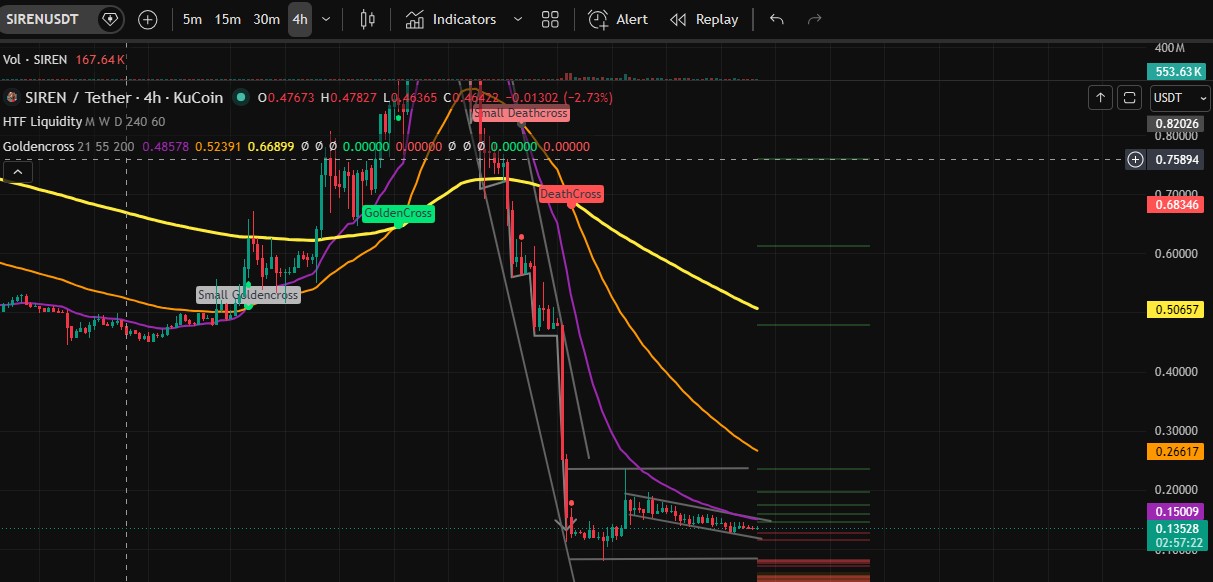Select the 4h timeframe
Screen dimensions: 1213x582
click(300, 19)
